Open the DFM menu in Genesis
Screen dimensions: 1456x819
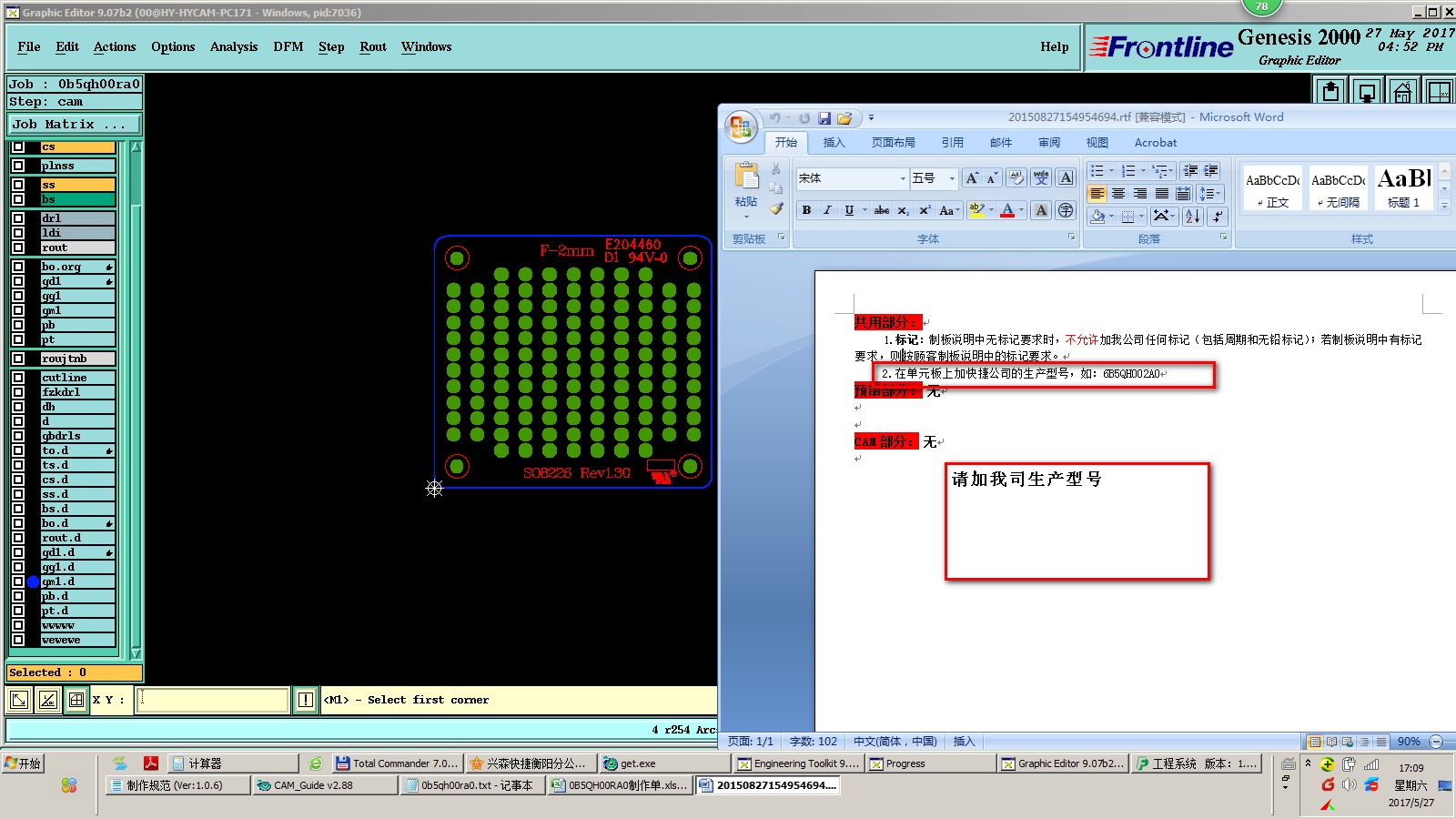coord(288,46)
